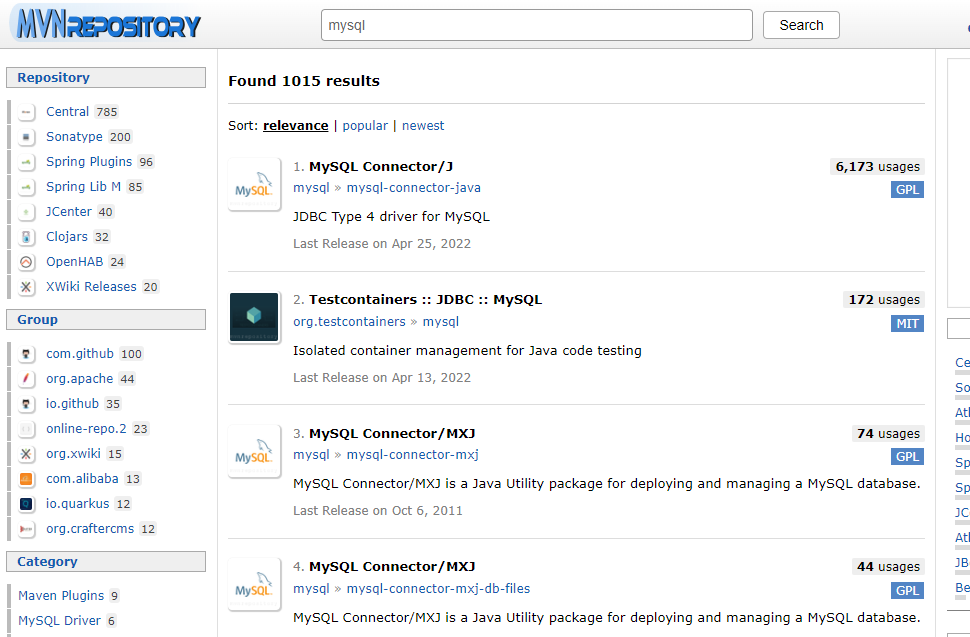Click the io.quarkus group icon
The height and width of the screenshot is (637, 970).
(26, 504)
